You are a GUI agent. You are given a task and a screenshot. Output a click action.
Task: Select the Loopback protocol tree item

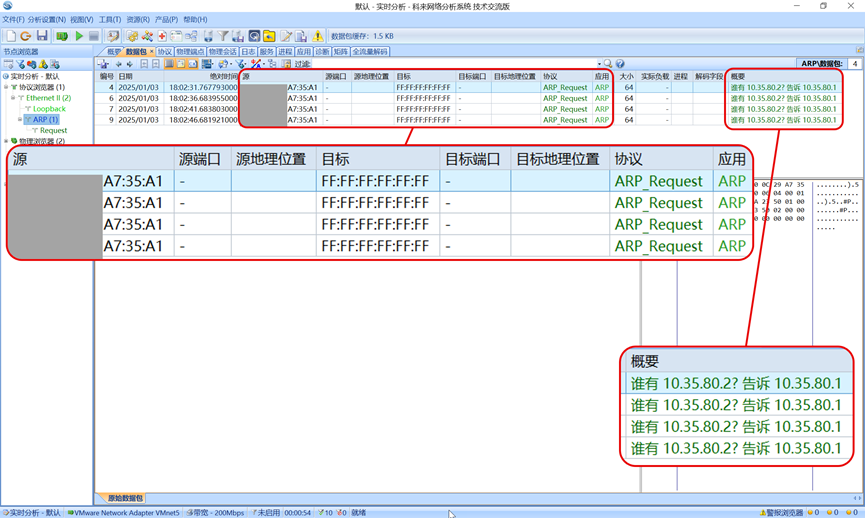coord(49,109)
